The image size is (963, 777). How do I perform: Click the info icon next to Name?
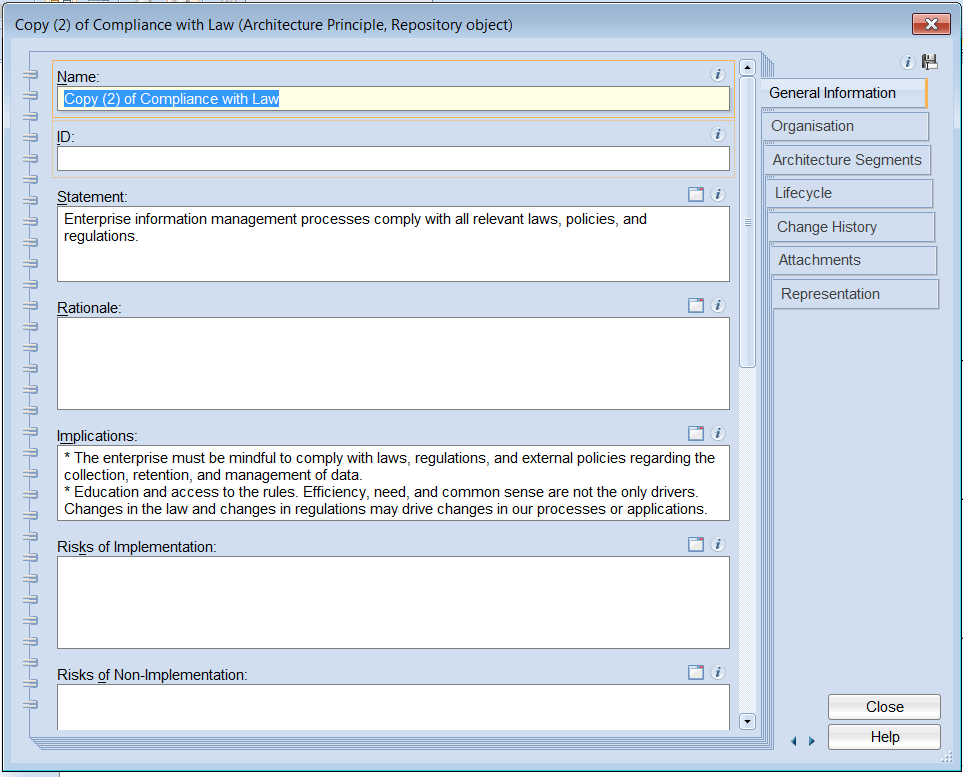click(x=717, y=74)
